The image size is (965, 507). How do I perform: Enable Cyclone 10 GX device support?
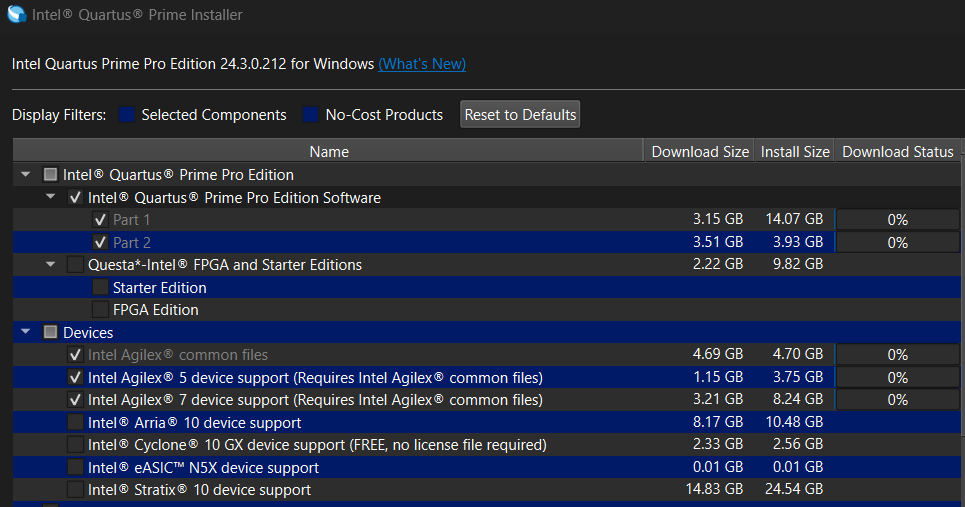(x=75, y=445)
